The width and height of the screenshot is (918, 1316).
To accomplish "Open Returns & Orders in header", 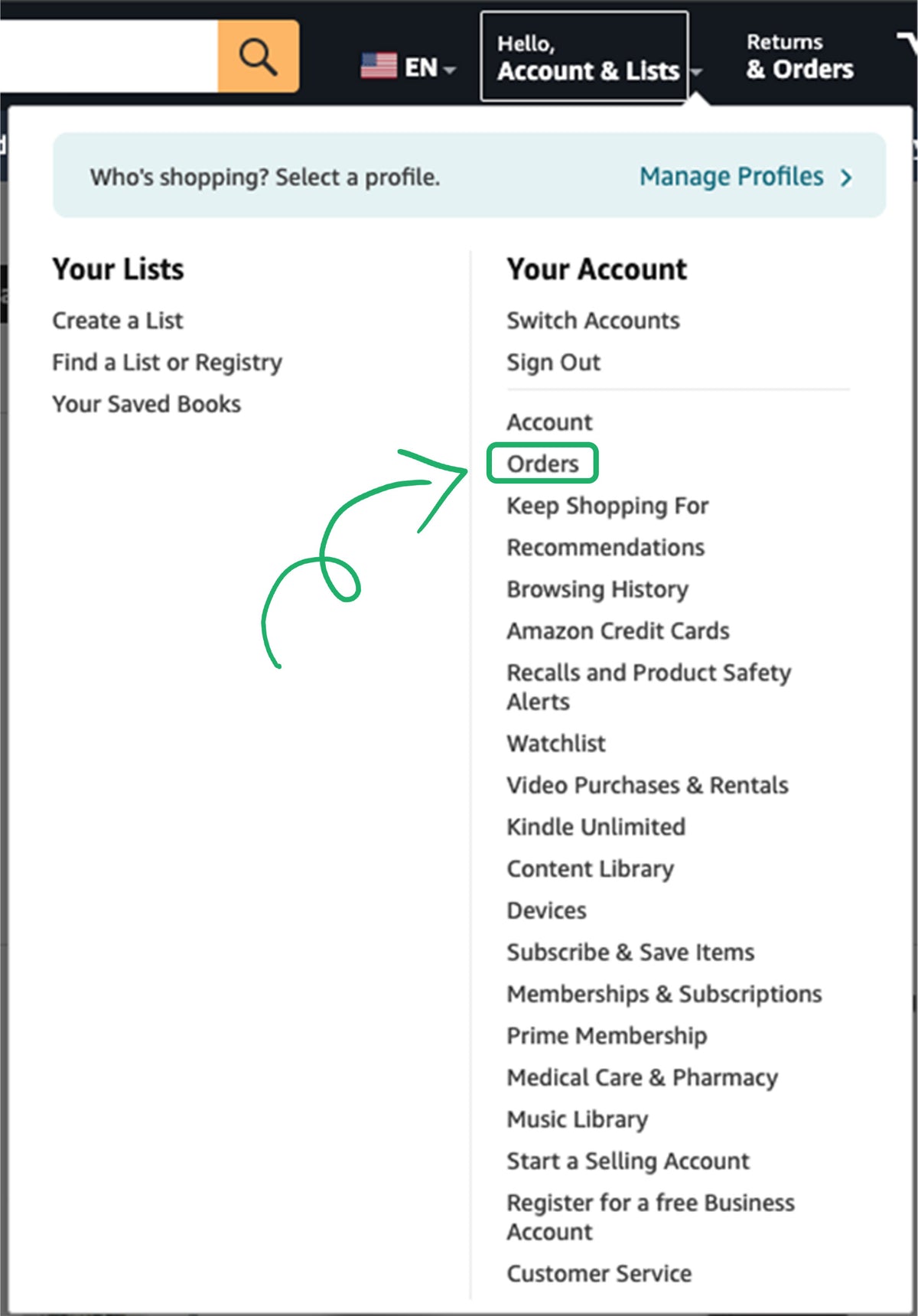I will point(799,57).
